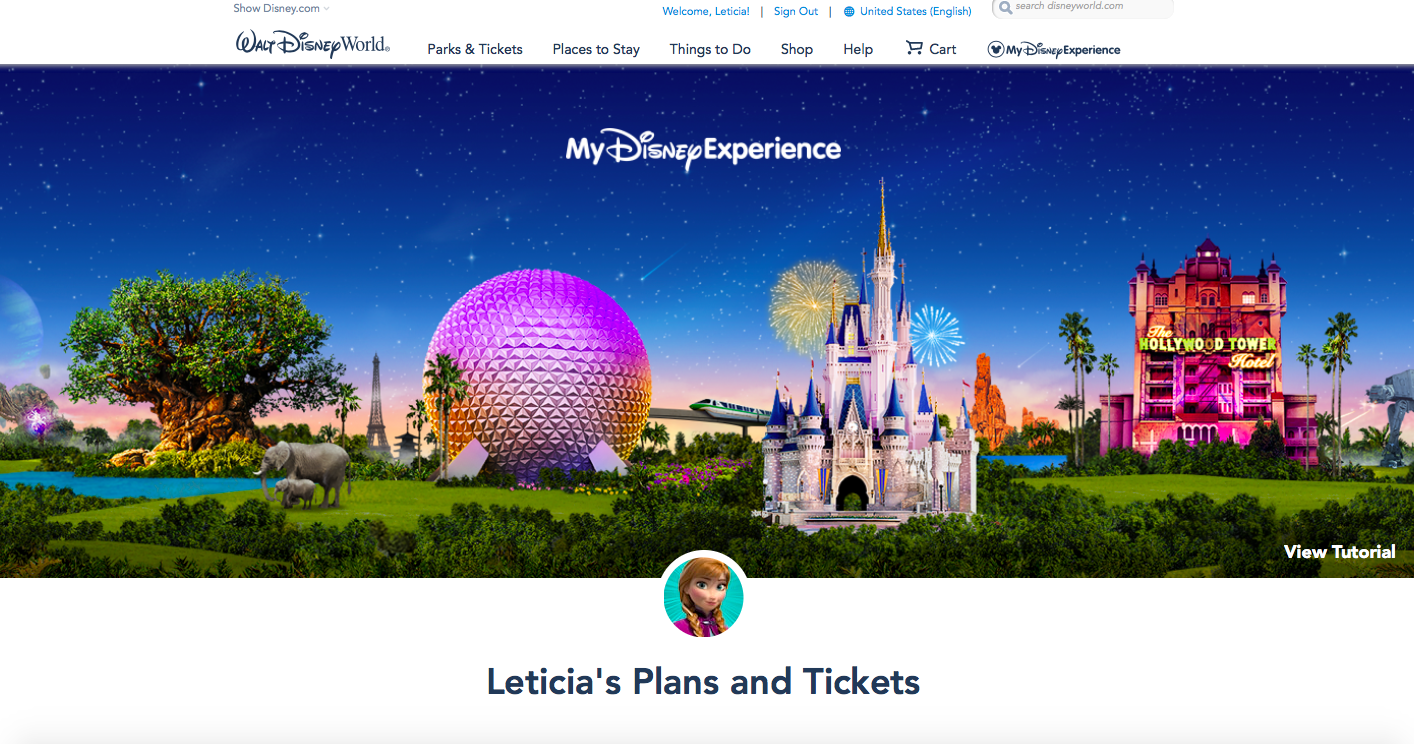Select the Shop menu item
The width and height of the screenshot is (1414, 744).
pos(797,49)
